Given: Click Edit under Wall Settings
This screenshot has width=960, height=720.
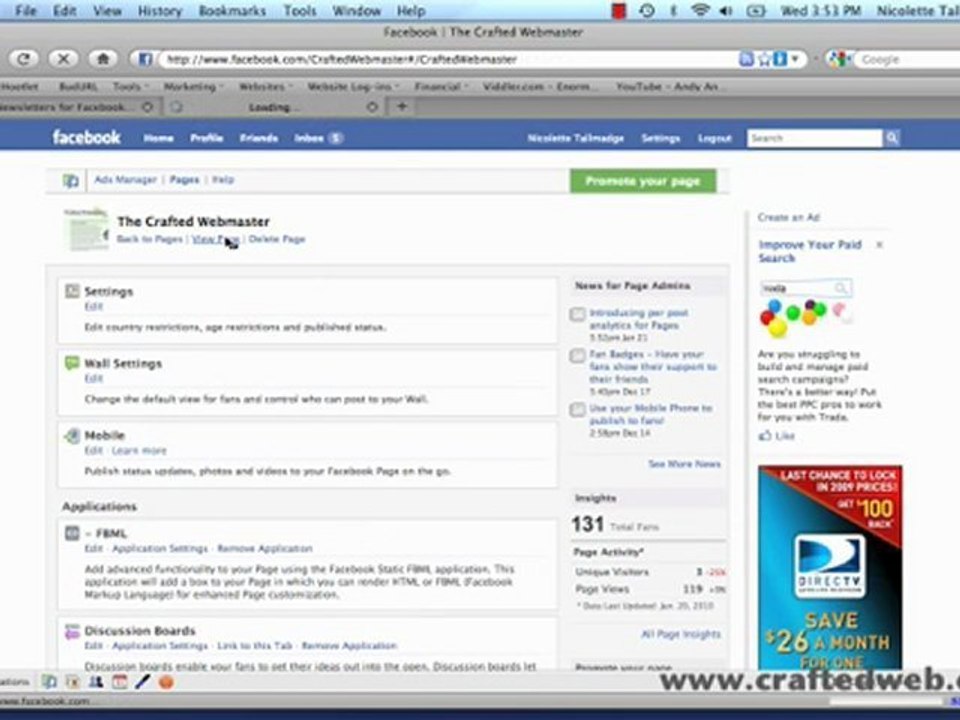Looking at the screenshot, I should point(94,378).
